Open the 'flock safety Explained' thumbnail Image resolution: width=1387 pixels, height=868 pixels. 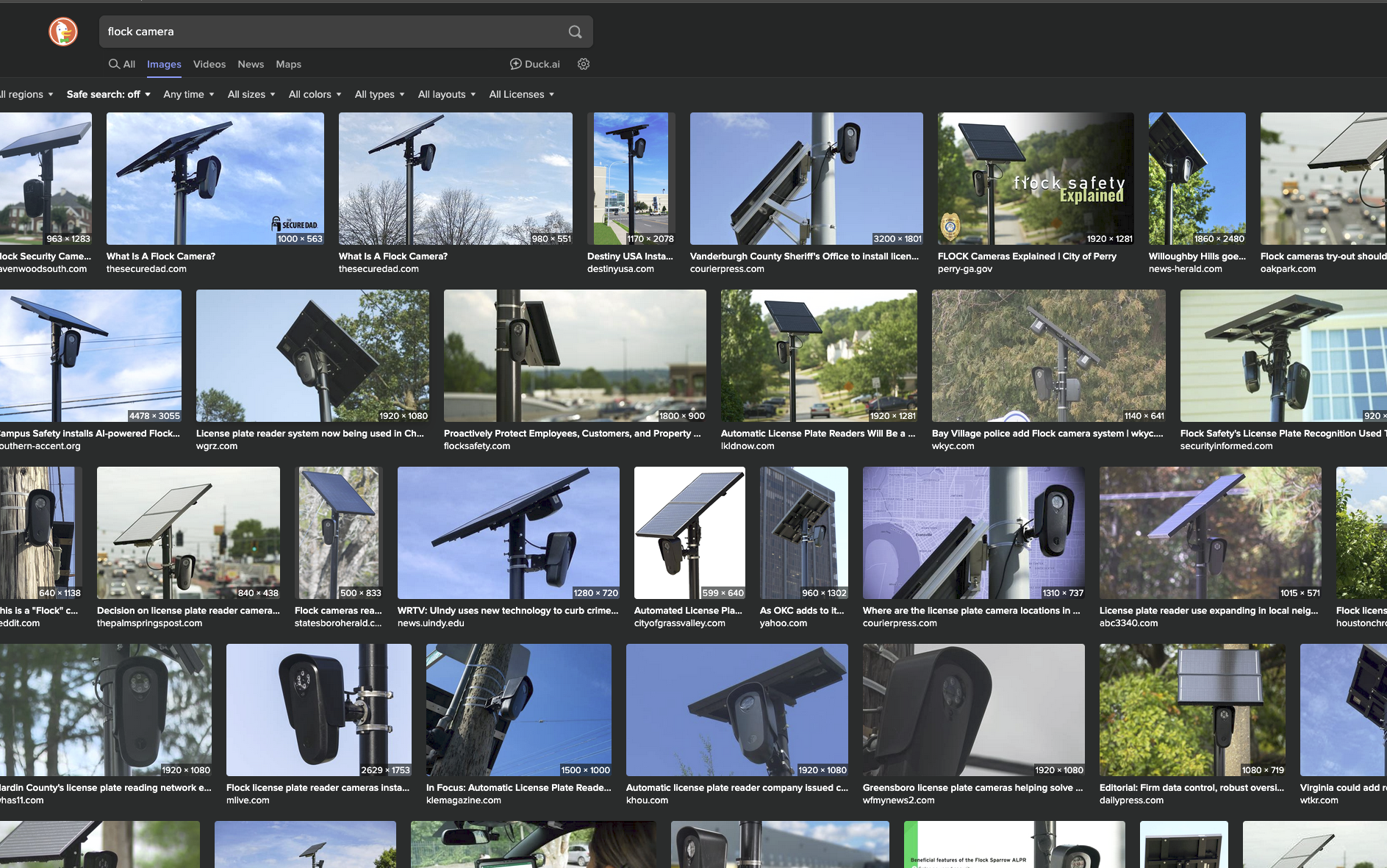(x=1036, y=179)
